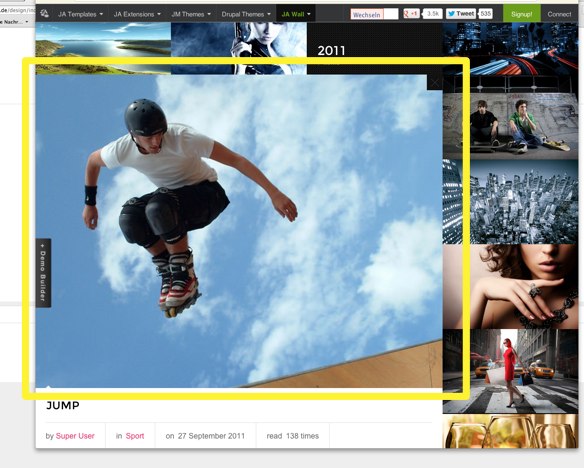
Task: Open the JM Themes dropdown
Action: pos(191,14)
